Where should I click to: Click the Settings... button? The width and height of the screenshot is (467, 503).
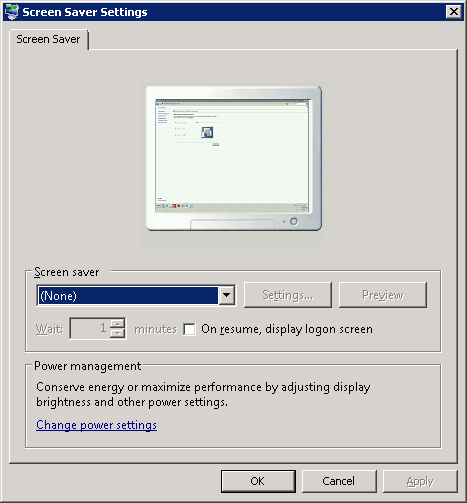point(288,295)
